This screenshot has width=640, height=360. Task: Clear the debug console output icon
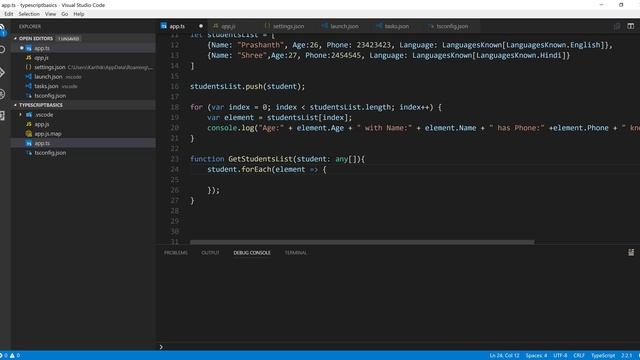631,253
